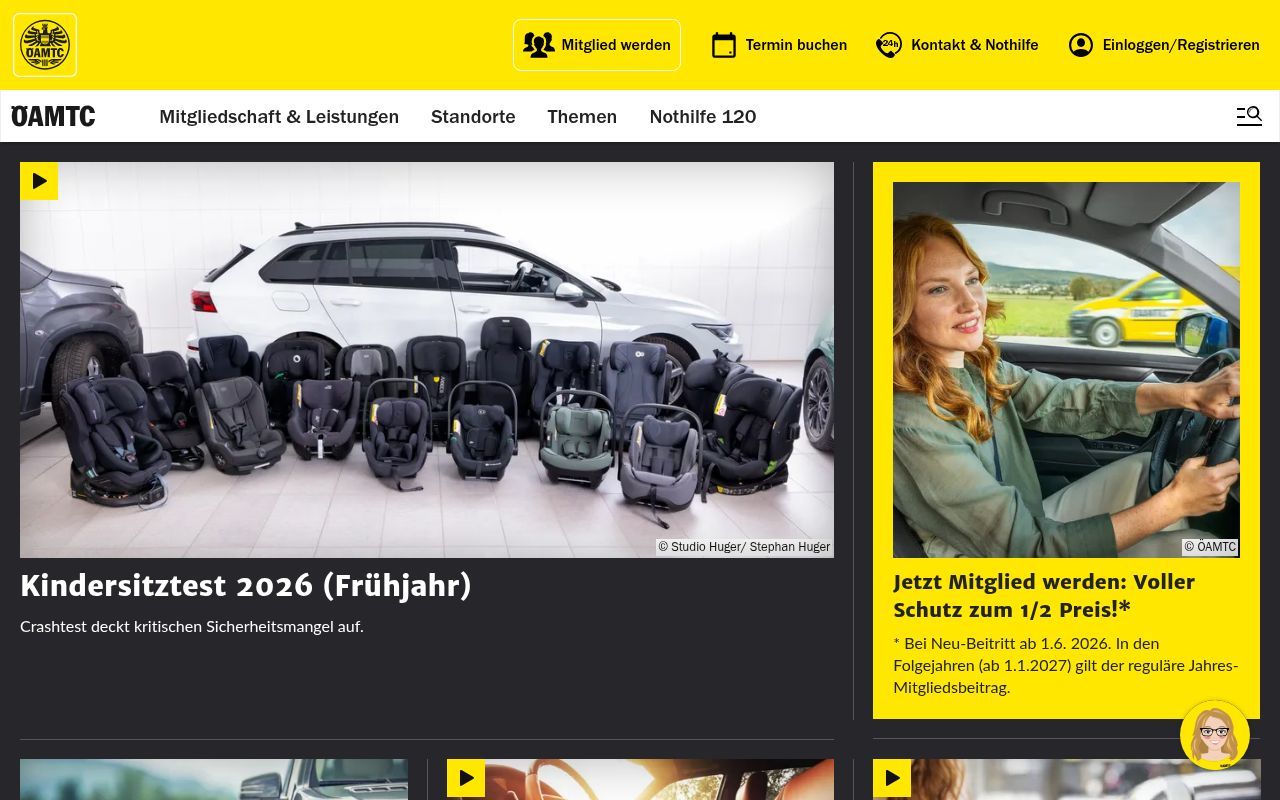
Task: Click the '© Studio Huger/ Stephan Huger' credit
Action: click(744, 547)
